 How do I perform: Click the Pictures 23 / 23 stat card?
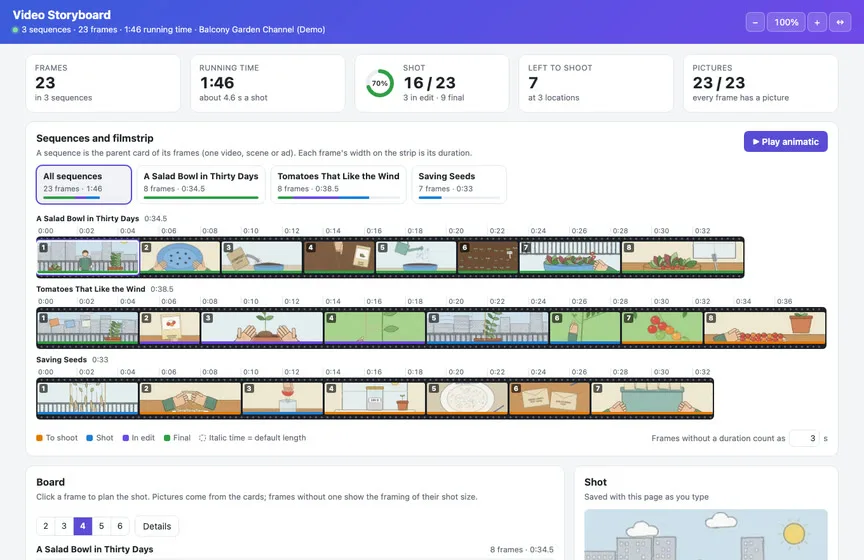[x=760, y=83]
